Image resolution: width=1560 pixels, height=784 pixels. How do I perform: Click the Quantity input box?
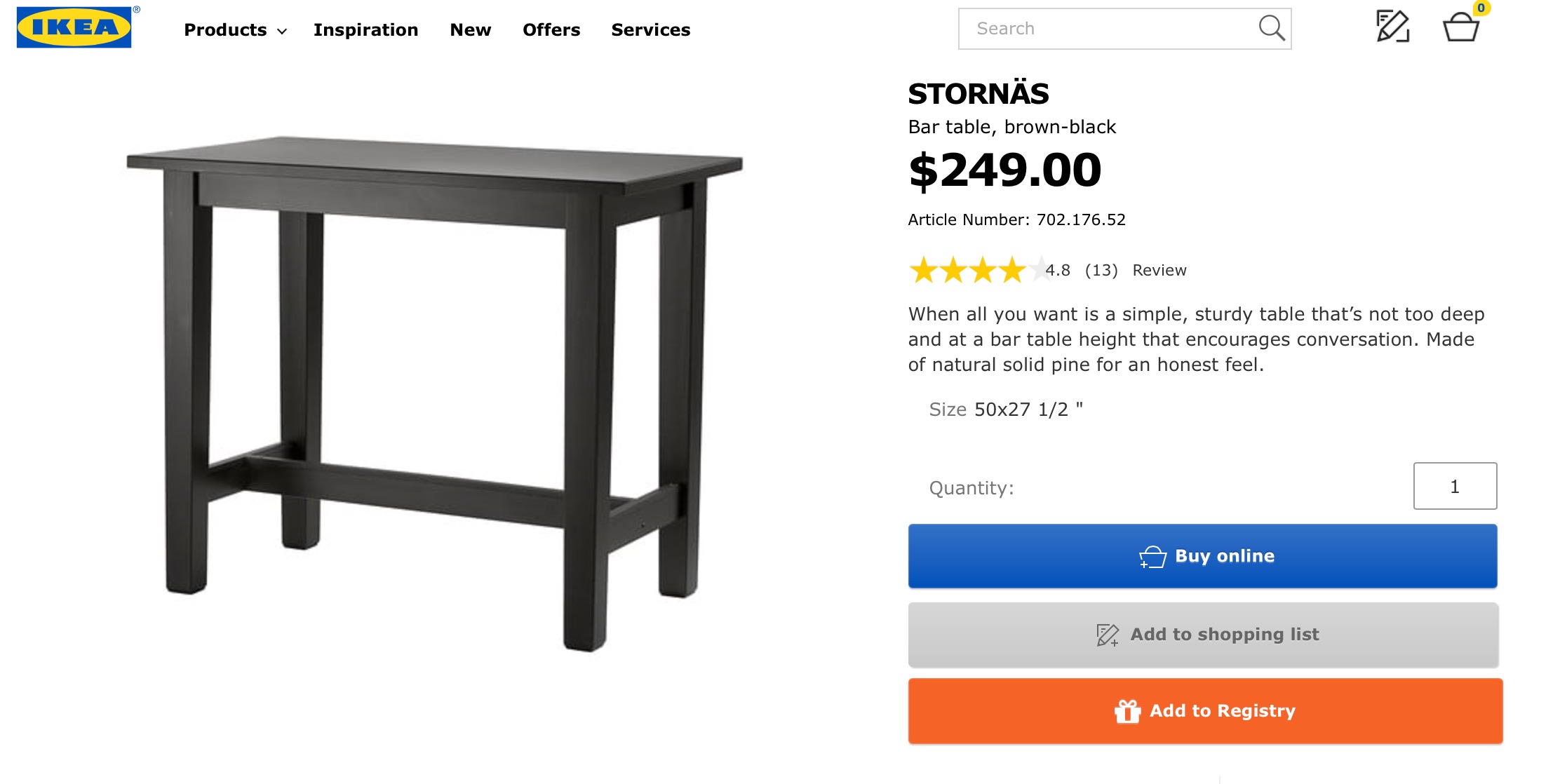pos(1455,486)
